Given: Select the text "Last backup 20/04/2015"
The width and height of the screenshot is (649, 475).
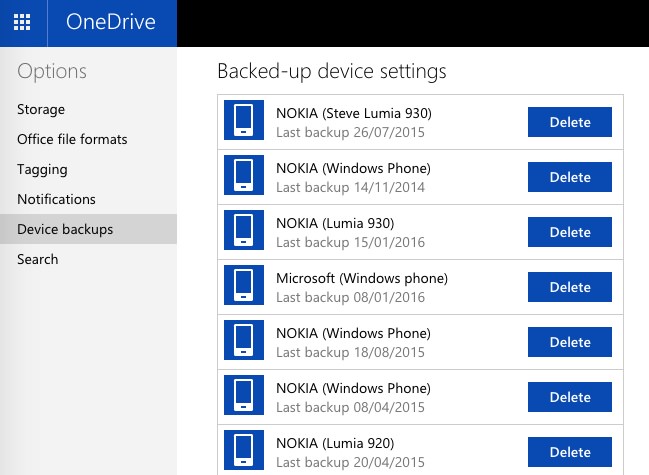Looking at the screenshot, I should (x=350, y=463).
